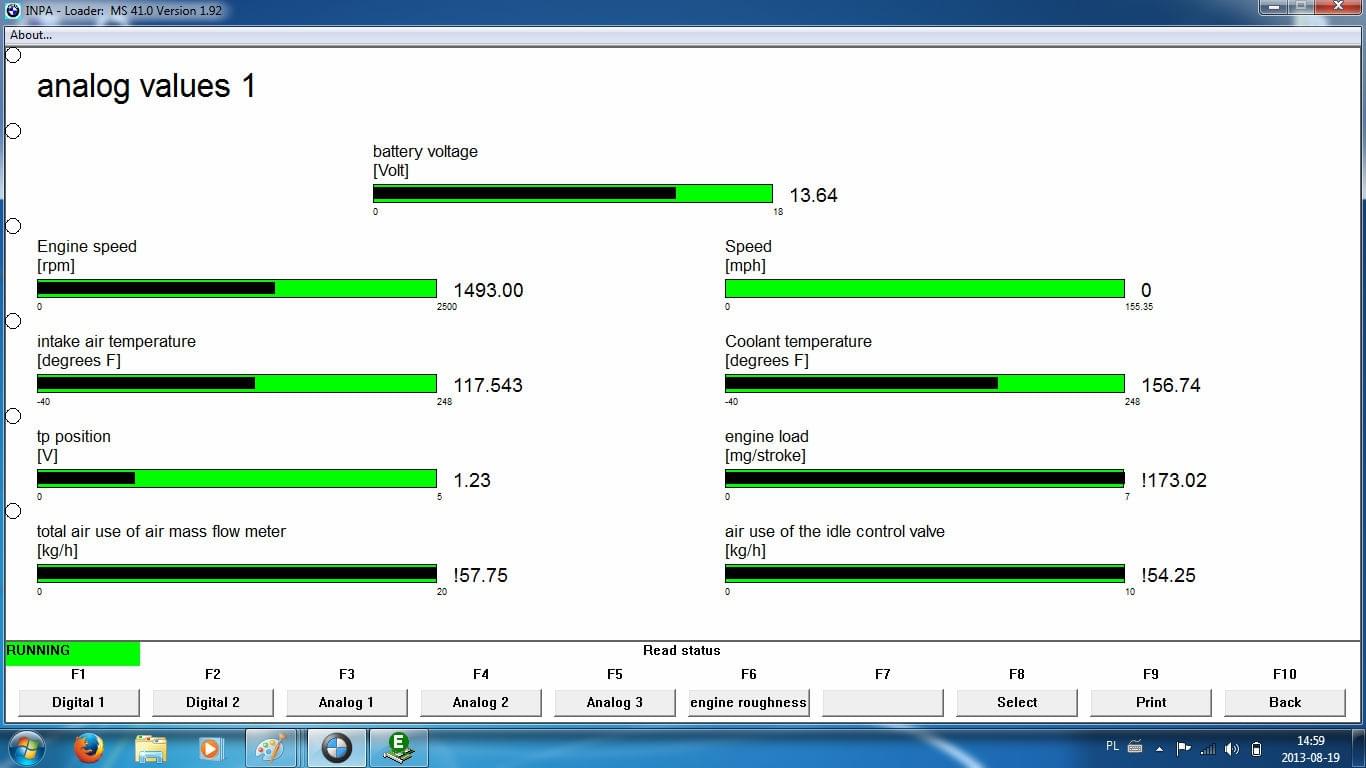Click the keyboard tray icon
The width and height of the screenshot is (1366, 768).
tap(1135, 747)
